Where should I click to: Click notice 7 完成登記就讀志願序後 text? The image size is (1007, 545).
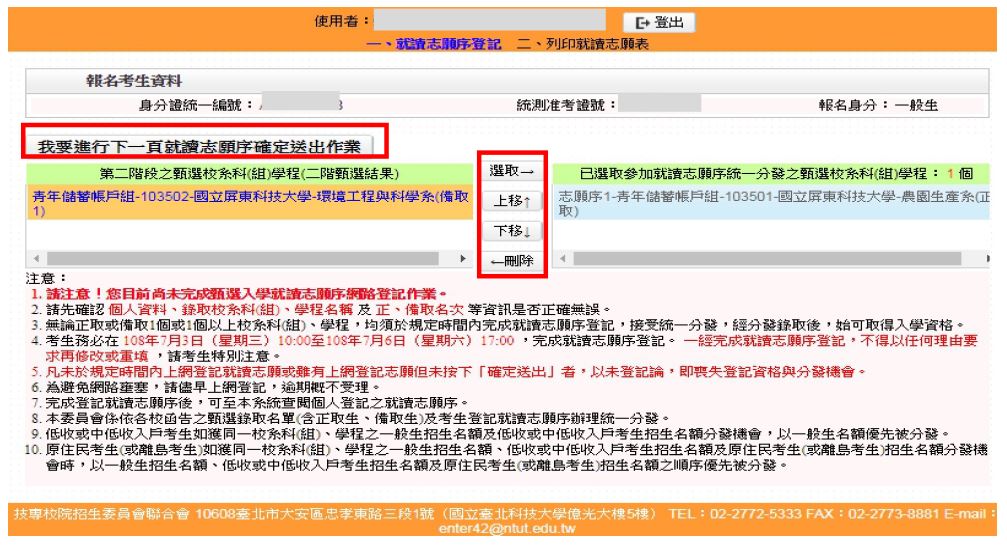pyautogui.click(x=256, y=402)
